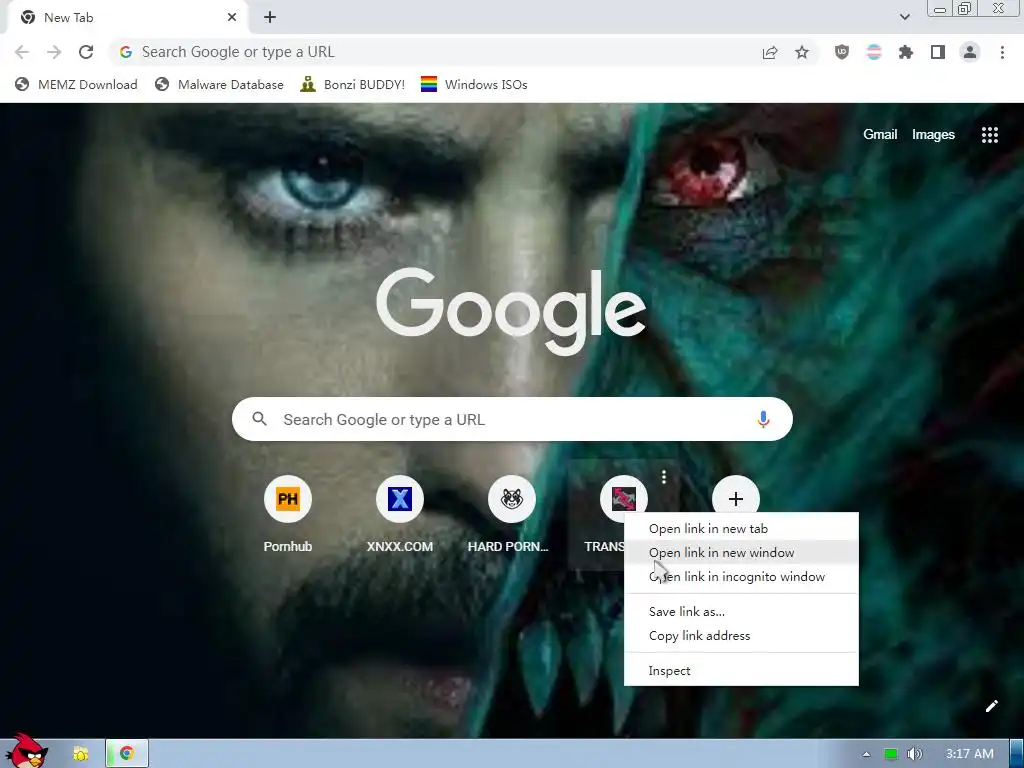The image size is (1024, 768).
Task: Select Save link as...
Action: pyautogui.click(x=741, y=611)
